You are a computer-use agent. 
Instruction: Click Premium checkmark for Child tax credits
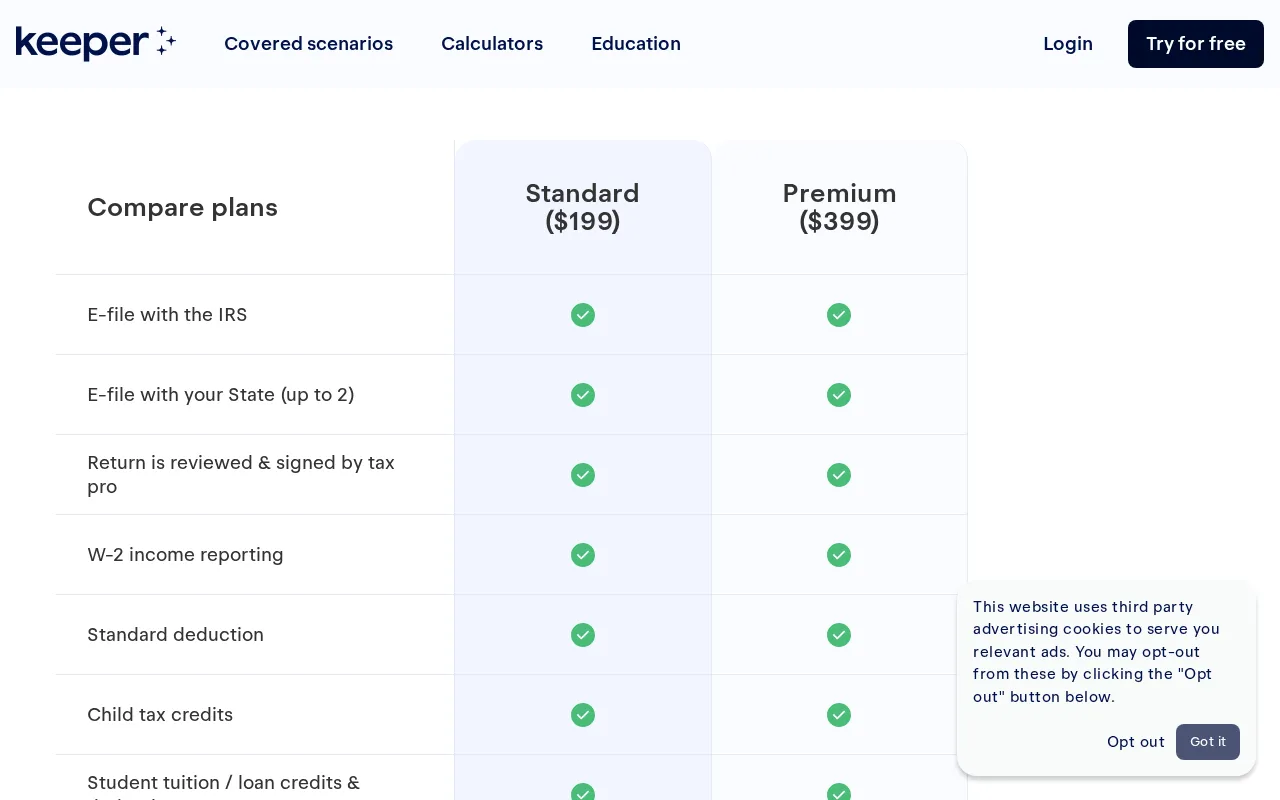[x=839, y=715]
